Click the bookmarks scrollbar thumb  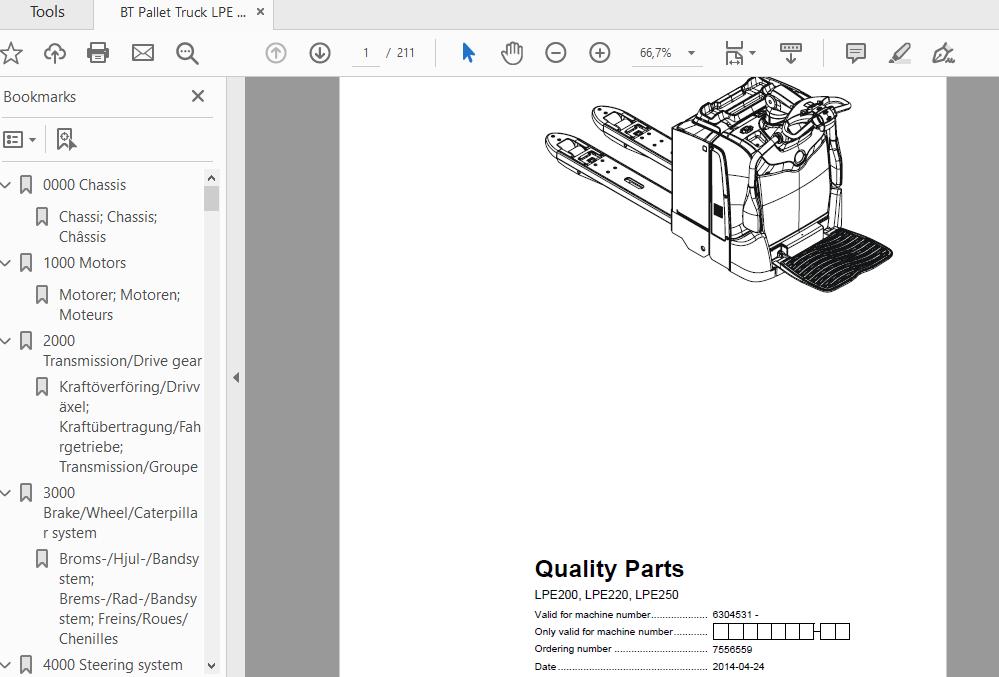[212, 198]
